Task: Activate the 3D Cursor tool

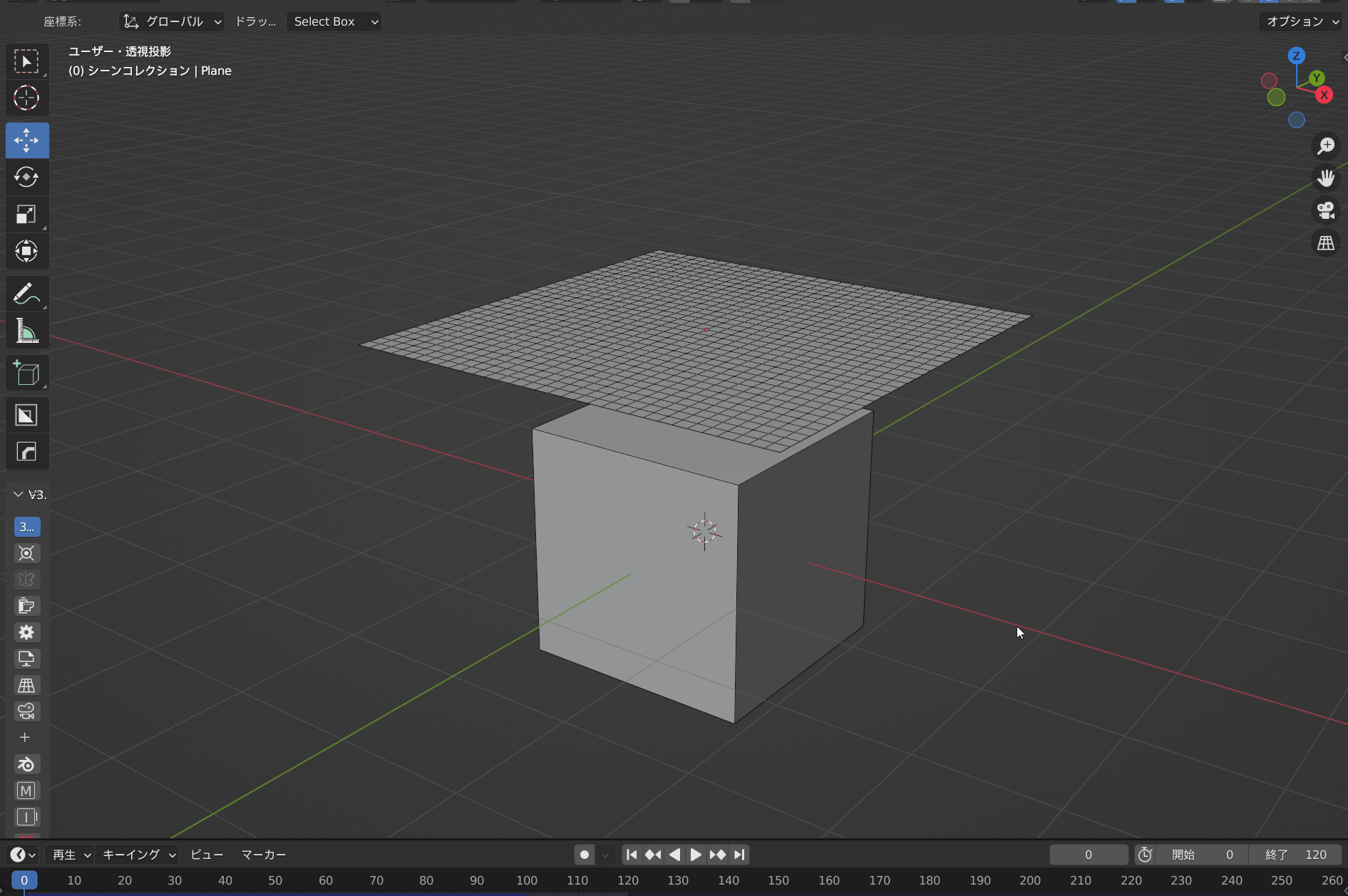Action: coord(27,98)
